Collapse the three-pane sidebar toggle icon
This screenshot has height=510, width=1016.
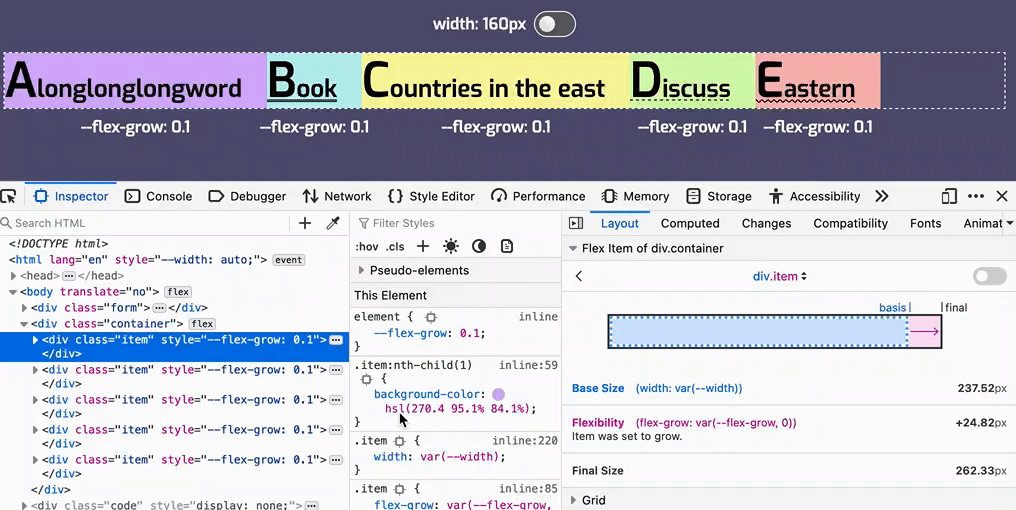(576, 223)
